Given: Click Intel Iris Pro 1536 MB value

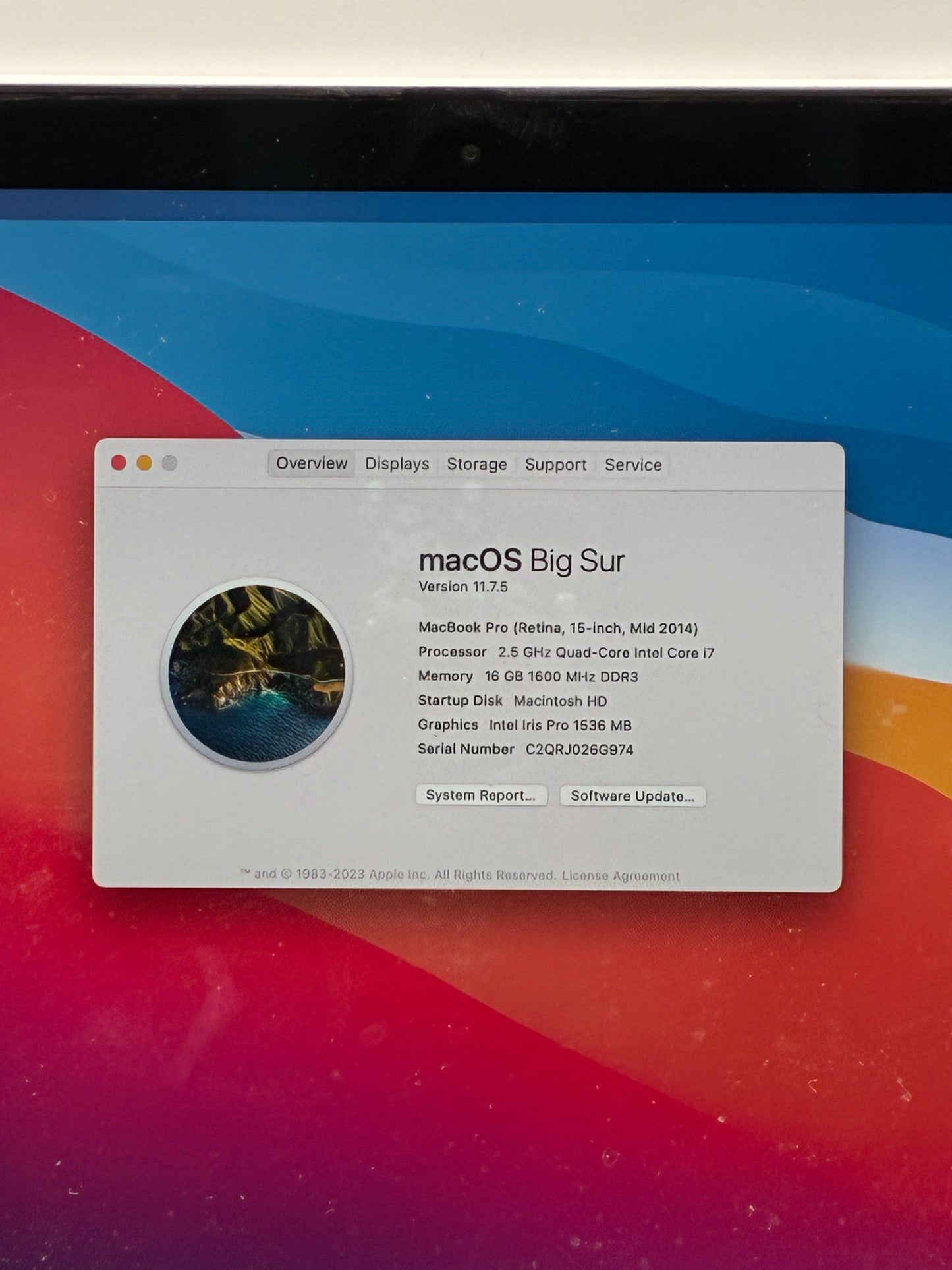Looking at the screenshot, I should click(x=560, y=725).
